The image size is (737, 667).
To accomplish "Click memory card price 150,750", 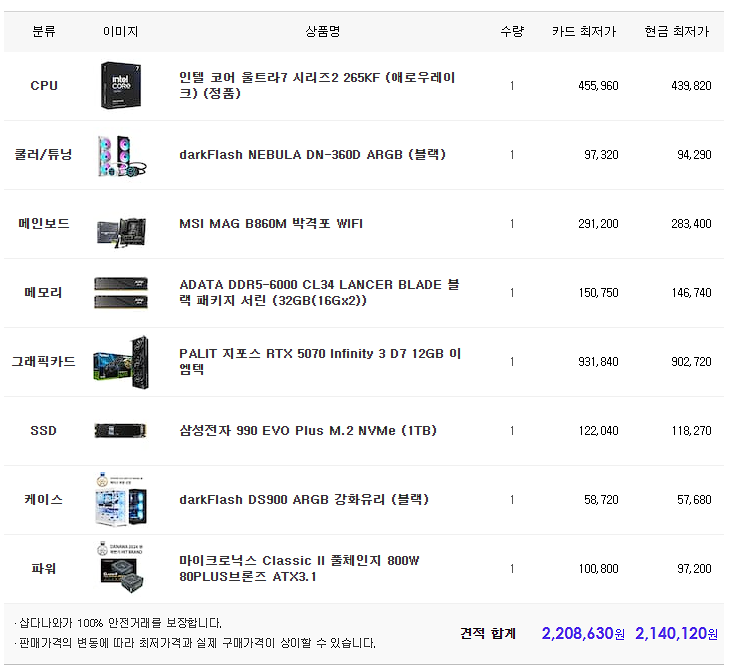I will click(598, 293).
